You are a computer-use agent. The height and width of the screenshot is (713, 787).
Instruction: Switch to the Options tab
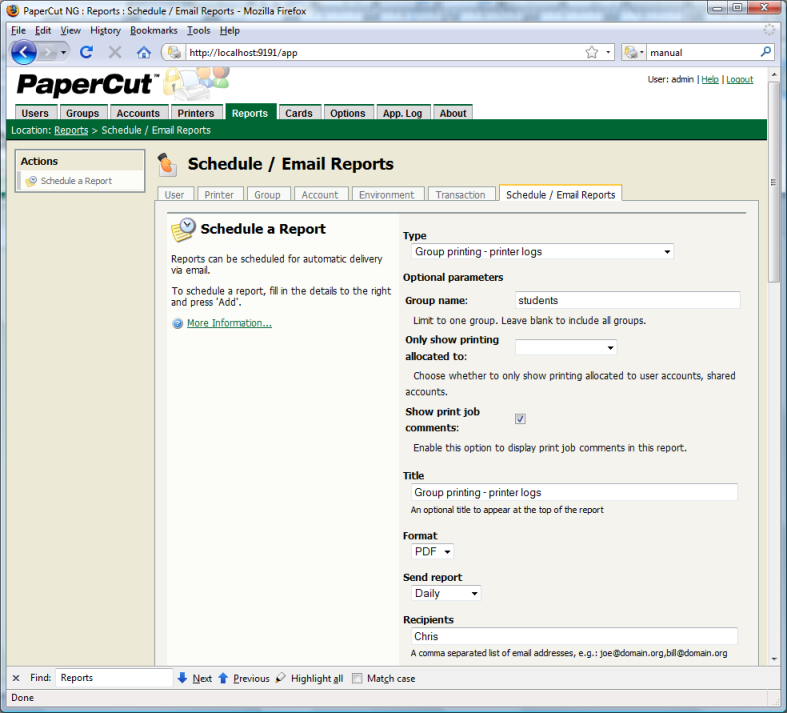pos(348,113)
